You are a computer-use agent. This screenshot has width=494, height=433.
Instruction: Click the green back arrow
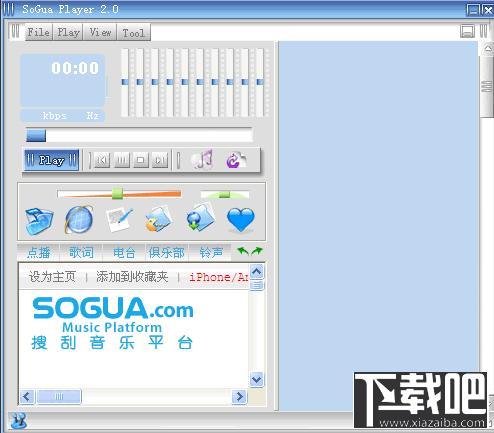coord(243,251)
